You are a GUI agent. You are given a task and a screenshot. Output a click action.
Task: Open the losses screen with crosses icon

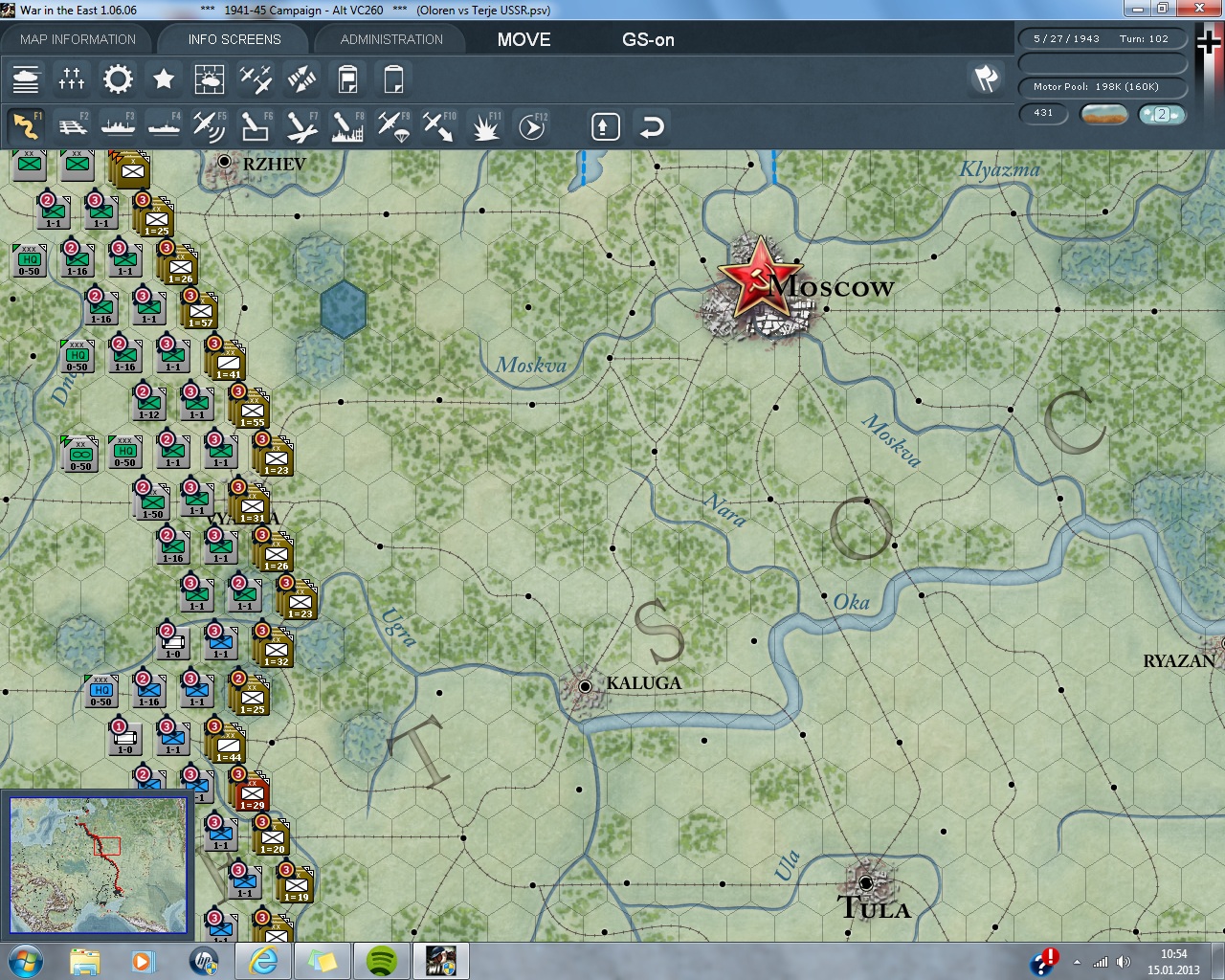[x=72, y=78]
